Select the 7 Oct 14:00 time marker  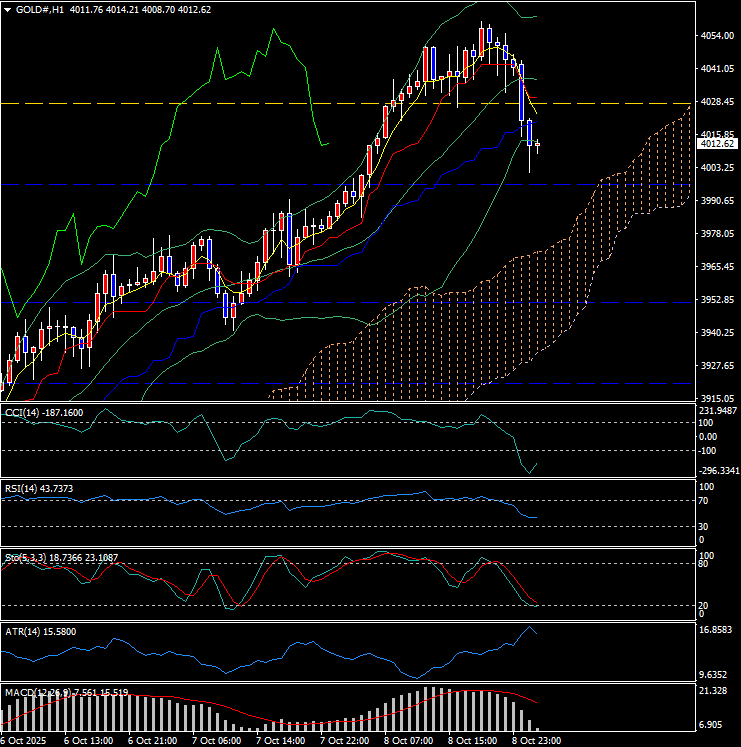pos(281,740)
